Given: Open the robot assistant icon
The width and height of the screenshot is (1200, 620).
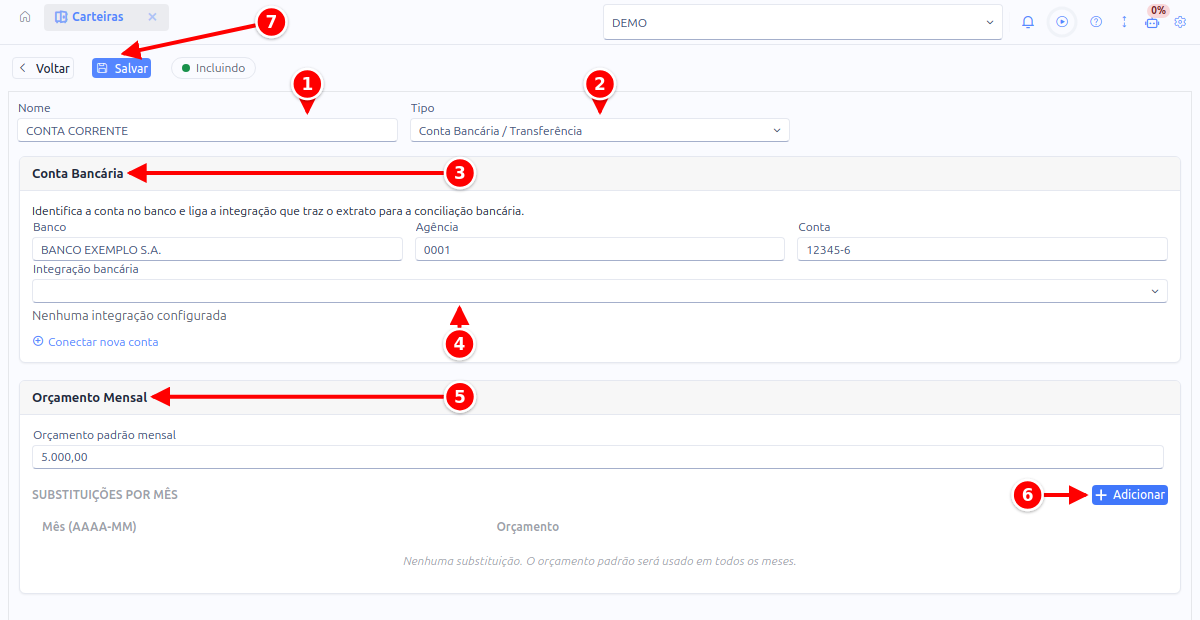Looking at the screenshot, I should (1152, 23).
